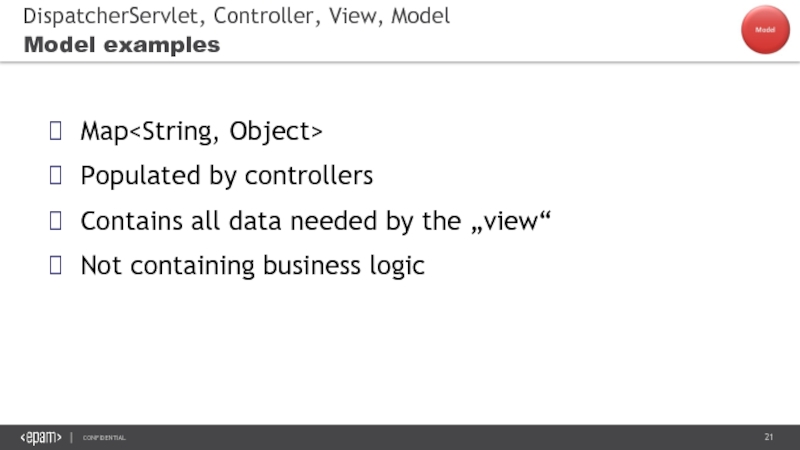Click bullet marker before Contains all data

(57, 221)
